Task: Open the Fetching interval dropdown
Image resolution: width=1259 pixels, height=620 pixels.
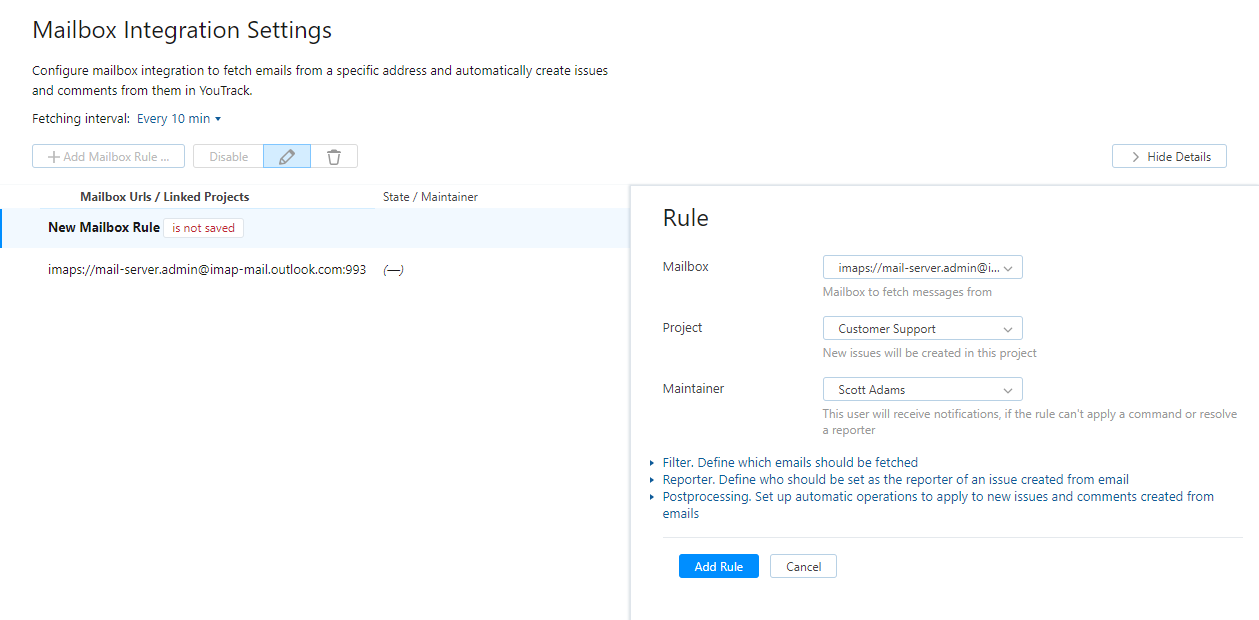Action: (x=178, y=119)
